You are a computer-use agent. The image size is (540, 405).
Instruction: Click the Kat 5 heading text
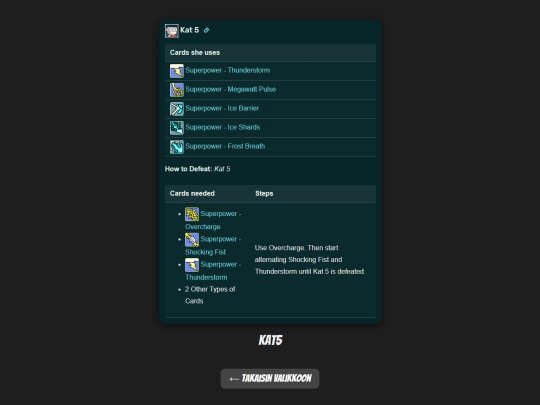[x=189, y=30]
